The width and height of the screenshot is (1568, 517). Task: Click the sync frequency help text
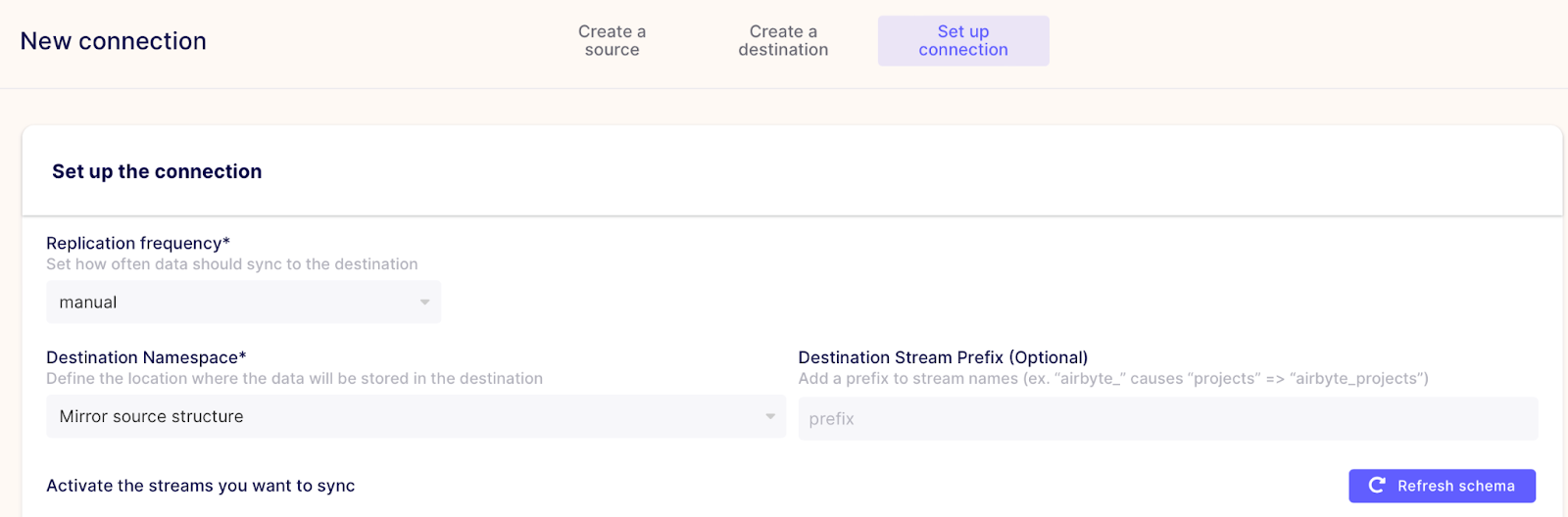[231, 264]
